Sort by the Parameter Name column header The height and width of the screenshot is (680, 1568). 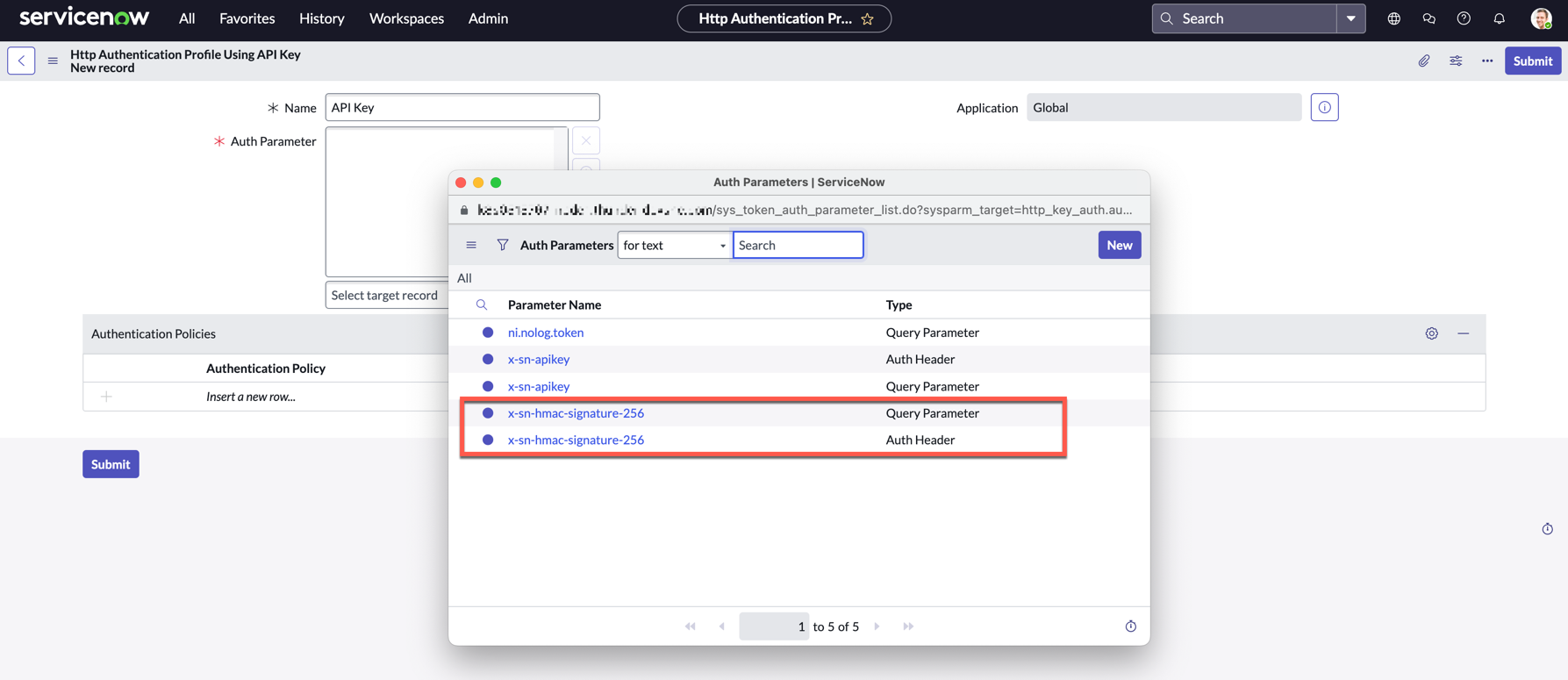[x=555, y=304]
